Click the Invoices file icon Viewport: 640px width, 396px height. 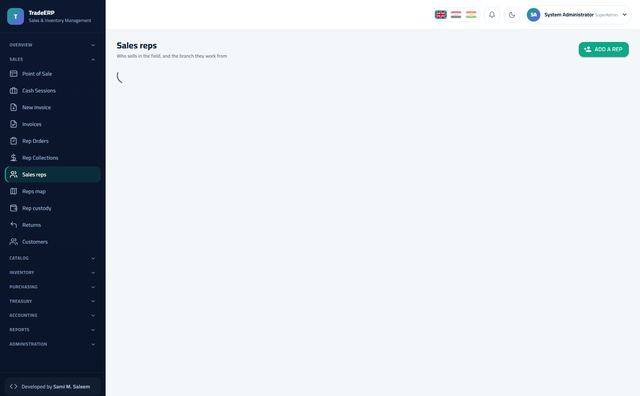pos(13,124)
